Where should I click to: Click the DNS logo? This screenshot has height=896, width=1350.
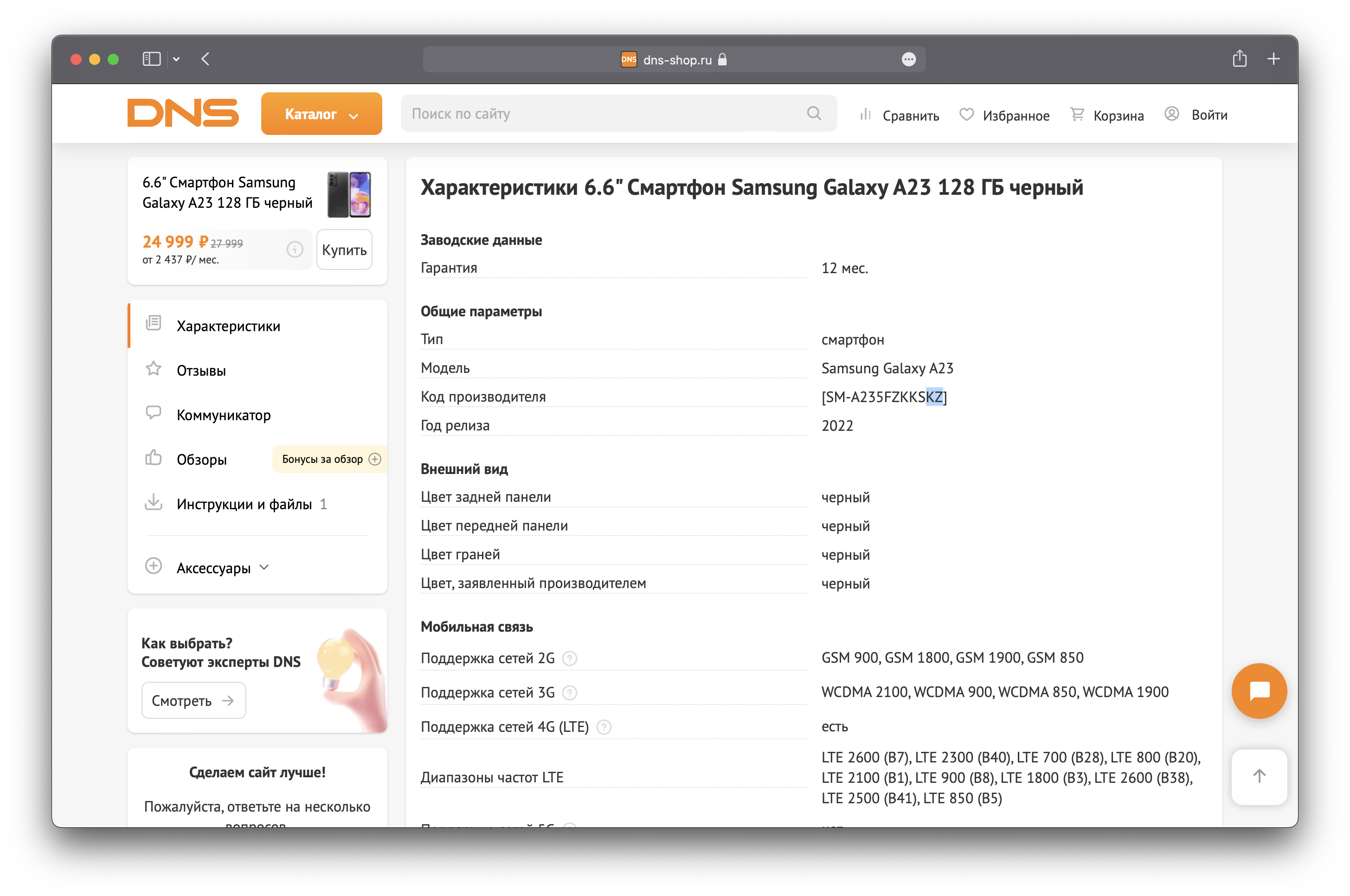[183, 113]
